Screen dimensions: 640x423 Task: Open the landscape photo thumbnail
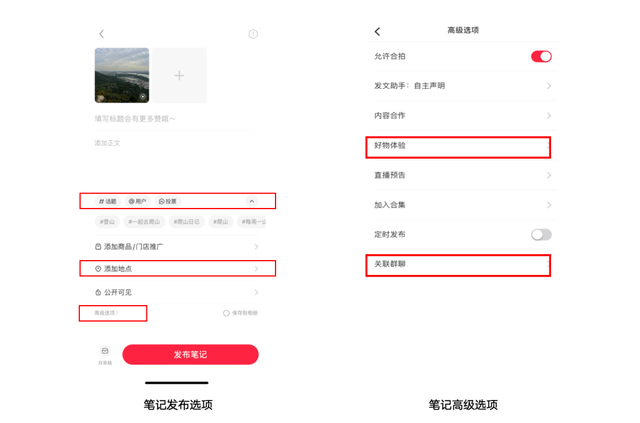(x=122, y=75)
